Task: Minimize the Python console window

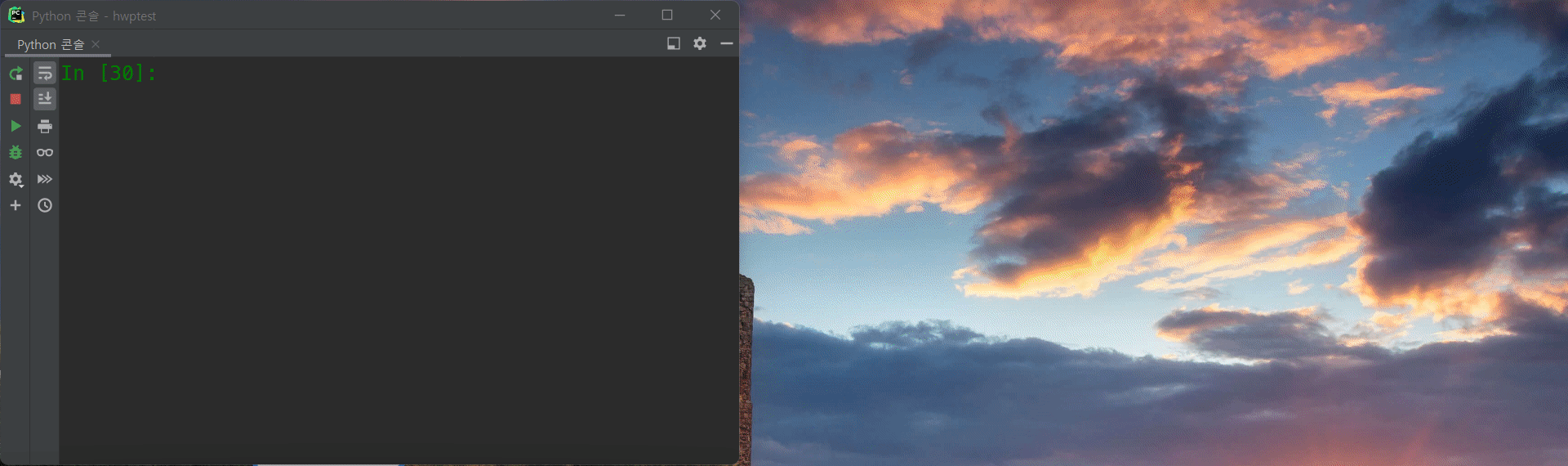Action: pos(620,15)
